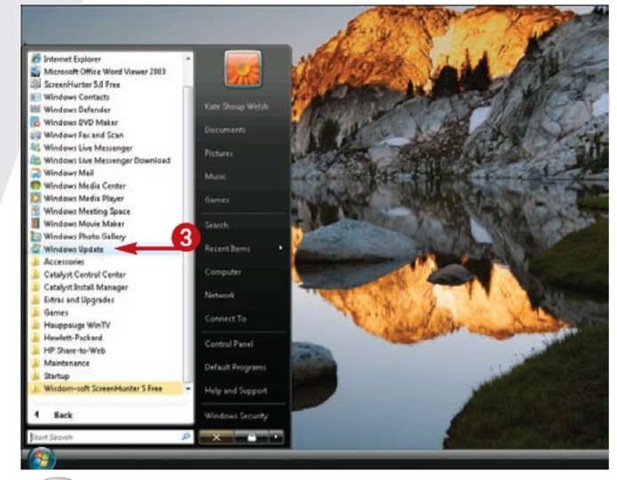
Task: Click the lock button in Start menu
Action: click(251, 437)
